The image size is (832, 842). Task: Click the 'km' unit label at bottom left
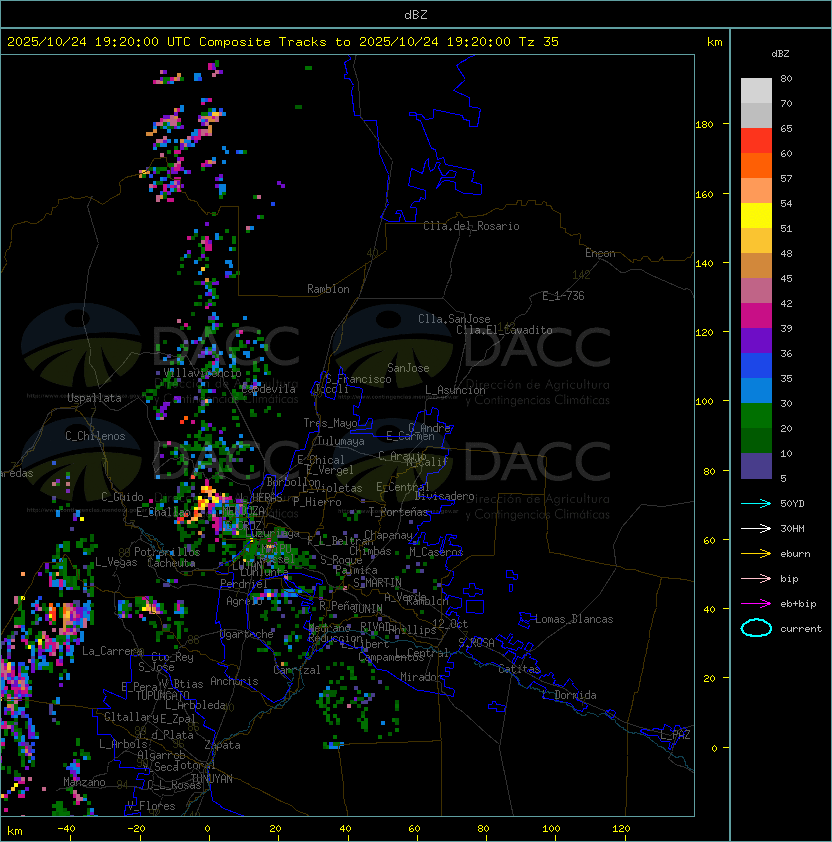click(x=15, y=831)
